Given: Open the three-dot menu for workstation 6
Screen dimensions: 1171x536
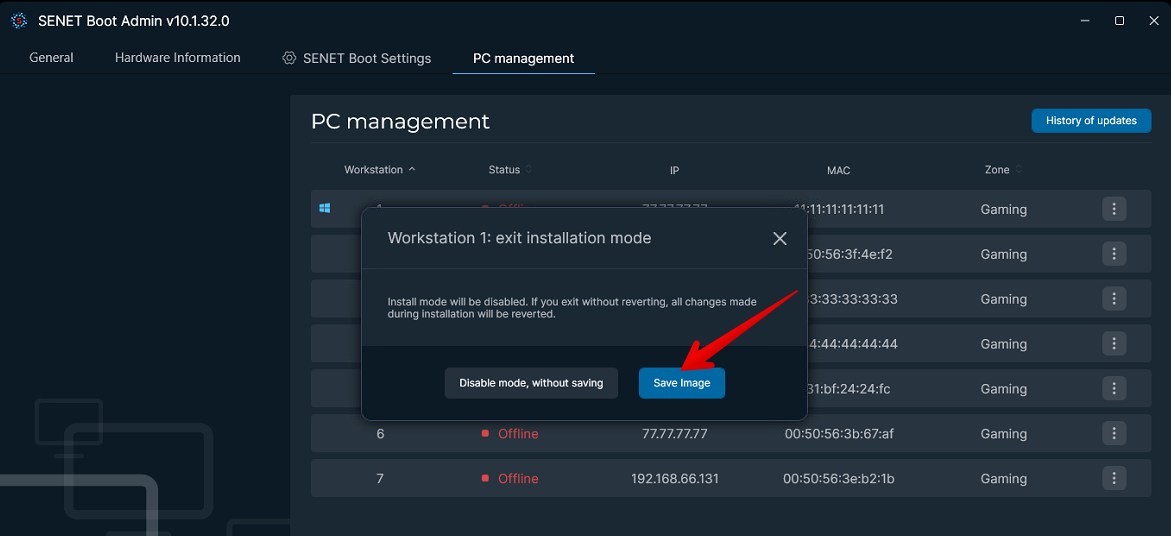Looking at the screenshot, I should tap(1114, 434).
